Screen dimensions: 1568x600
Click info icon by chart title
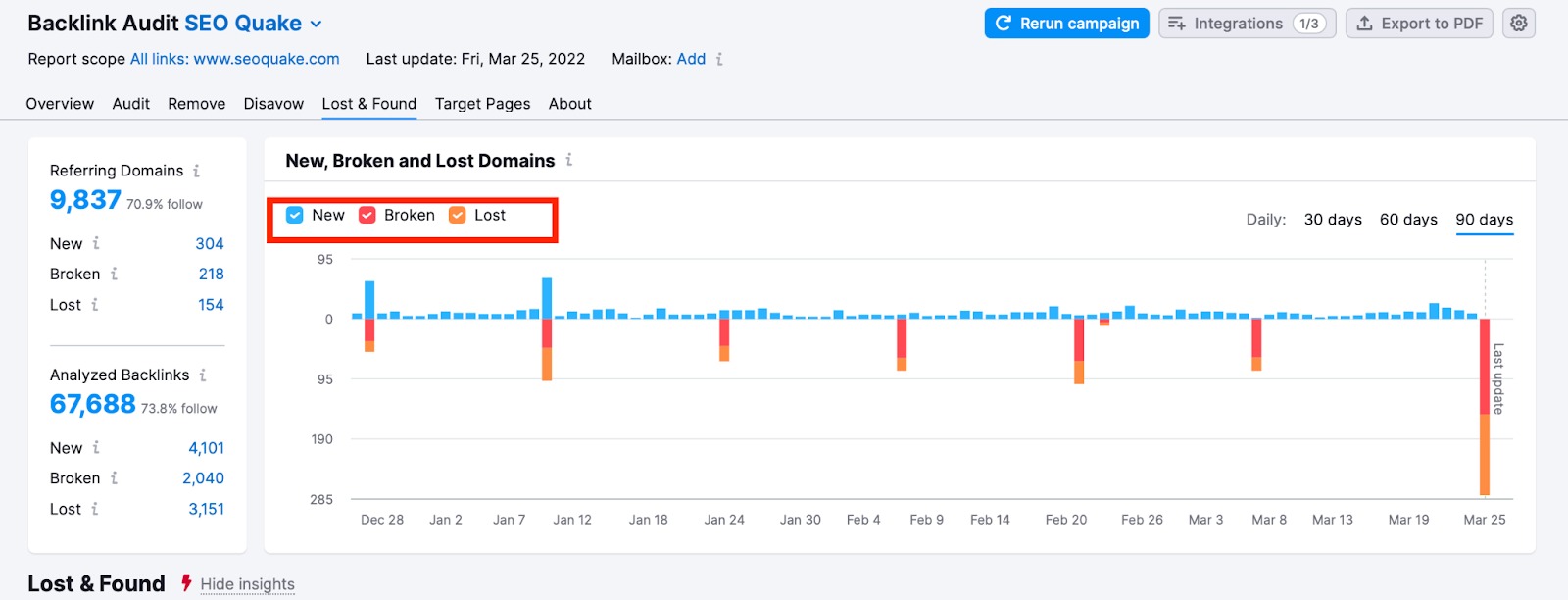pyautogui.click(x=568, y=160)
